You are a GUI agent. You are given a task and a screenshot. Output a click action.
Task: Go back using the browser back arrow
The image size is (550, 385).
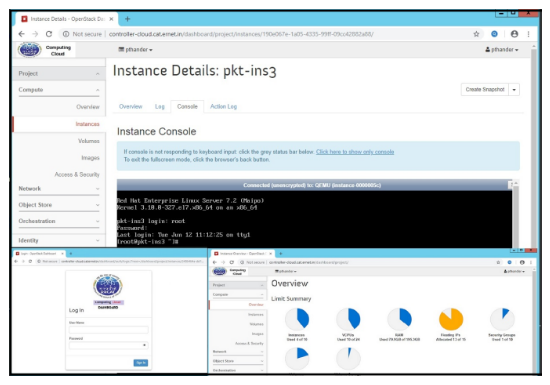[x=21, y=34]
